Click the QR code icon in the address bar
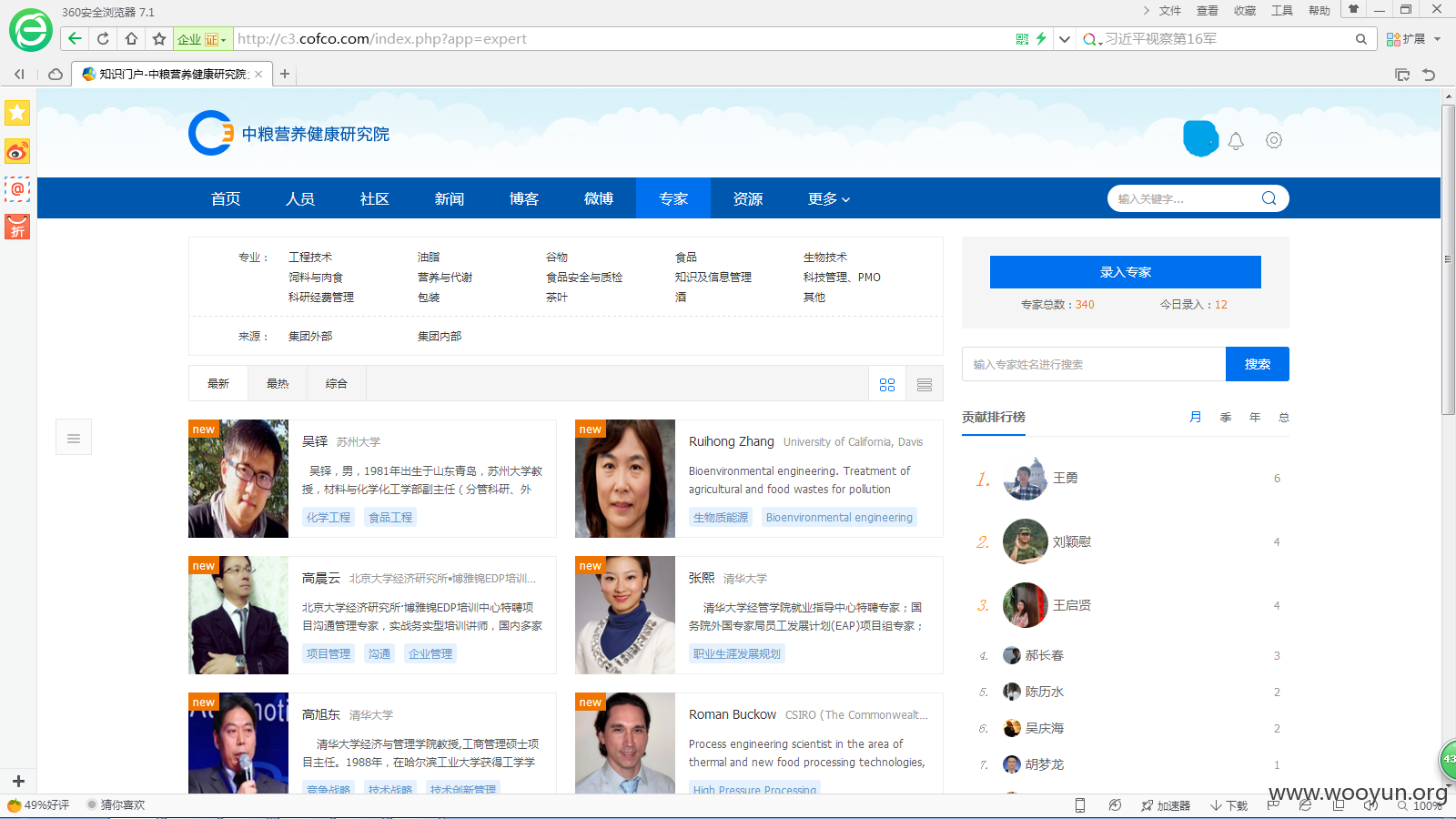Screen dimensions: 1456x819 click(1022, 39)
